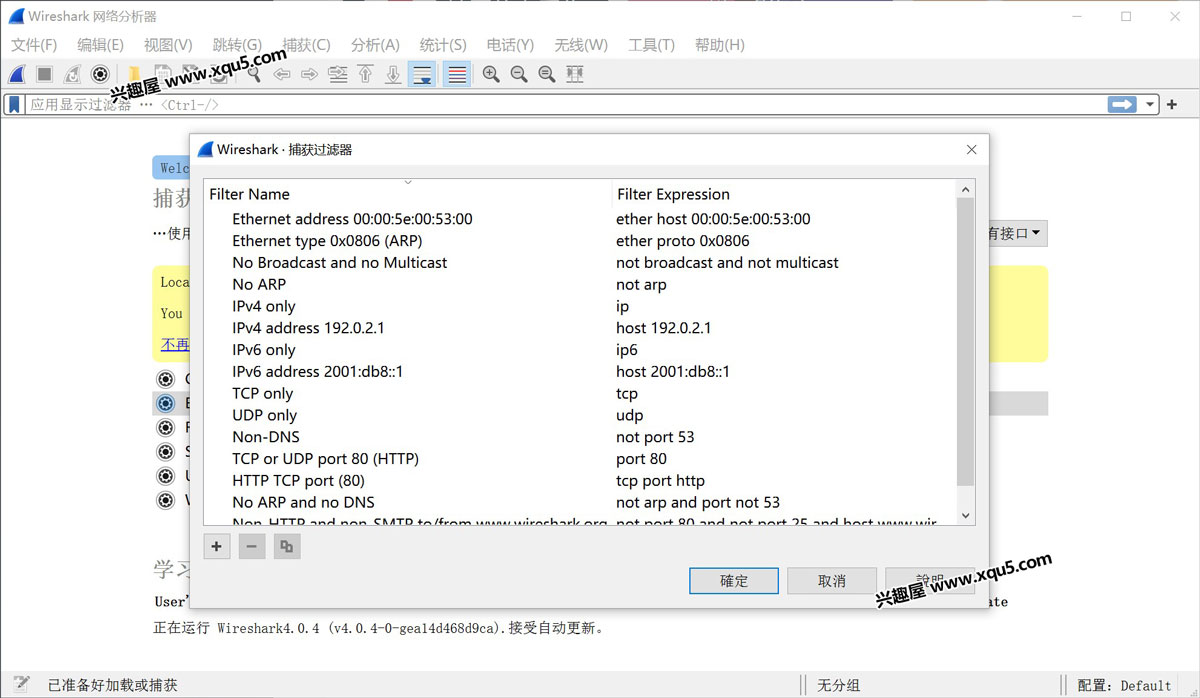Viewport: 1200px width, 698px height.
Task: Click the find packet magnifier icon
Action: tap(254, 74)
